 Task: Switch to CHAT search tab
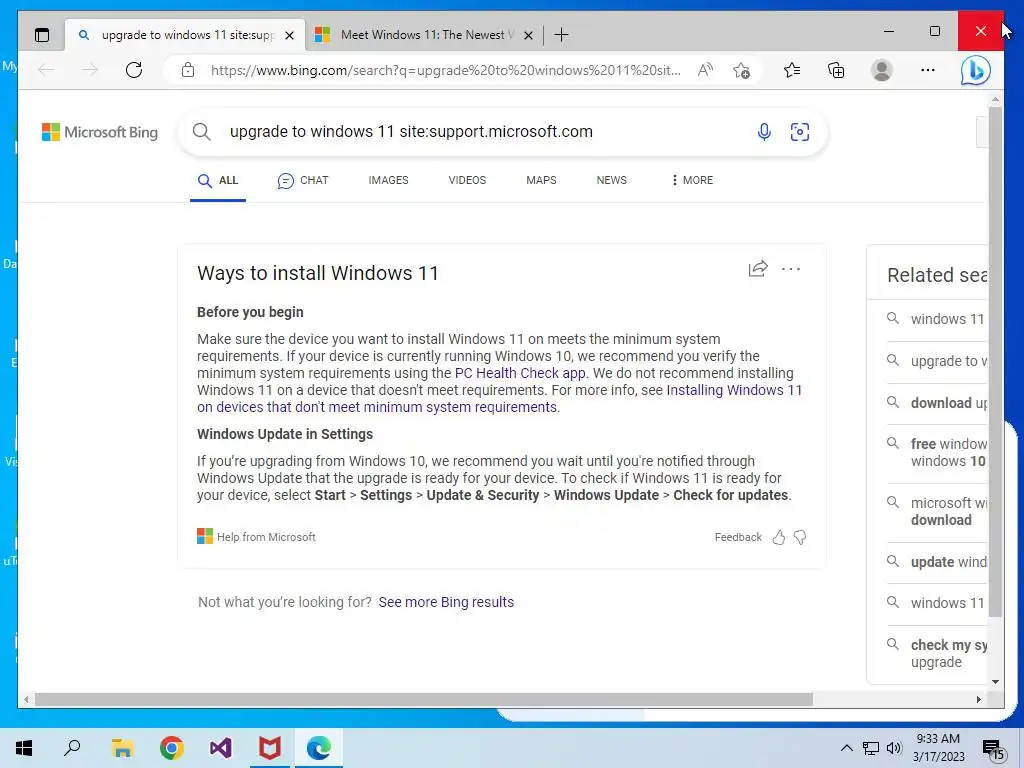click(303, 180)
